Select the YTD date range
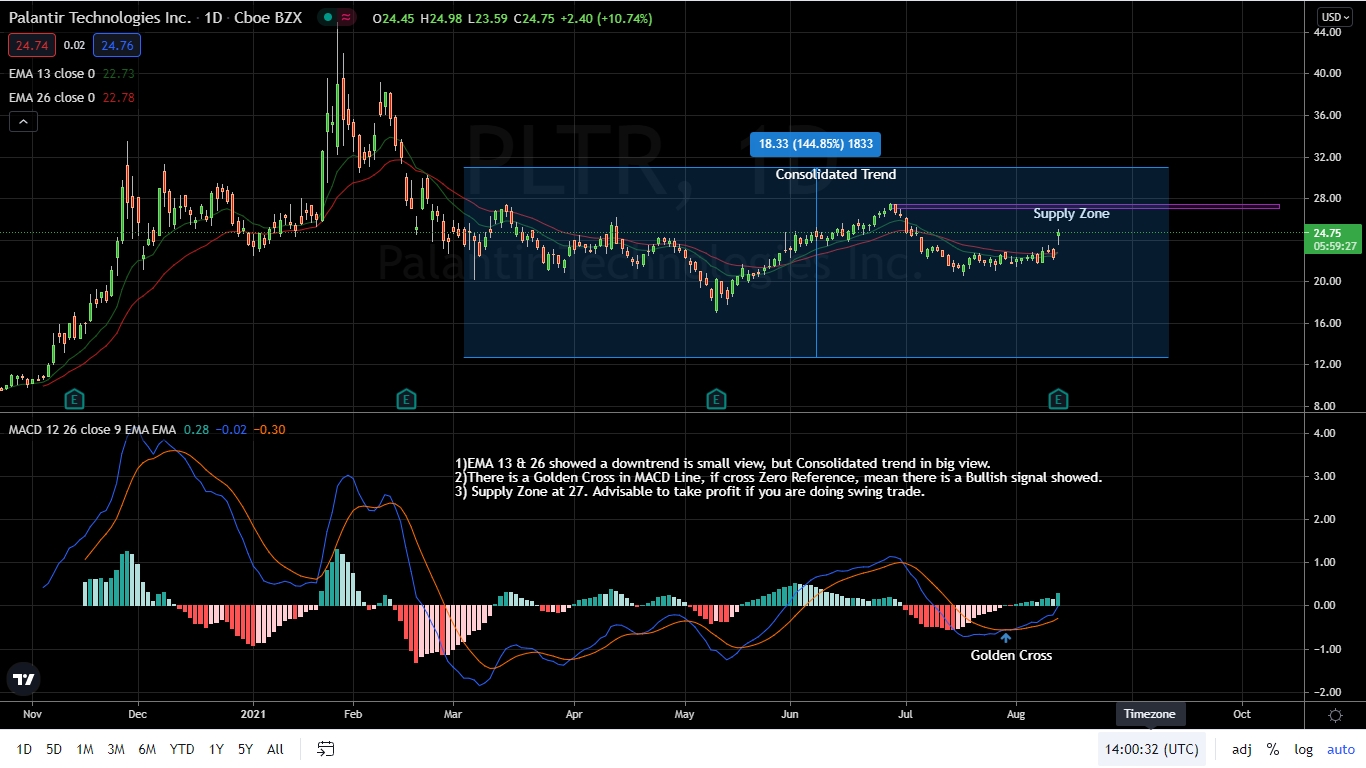This screenshot has width=1366, height=768. [182, 749]
